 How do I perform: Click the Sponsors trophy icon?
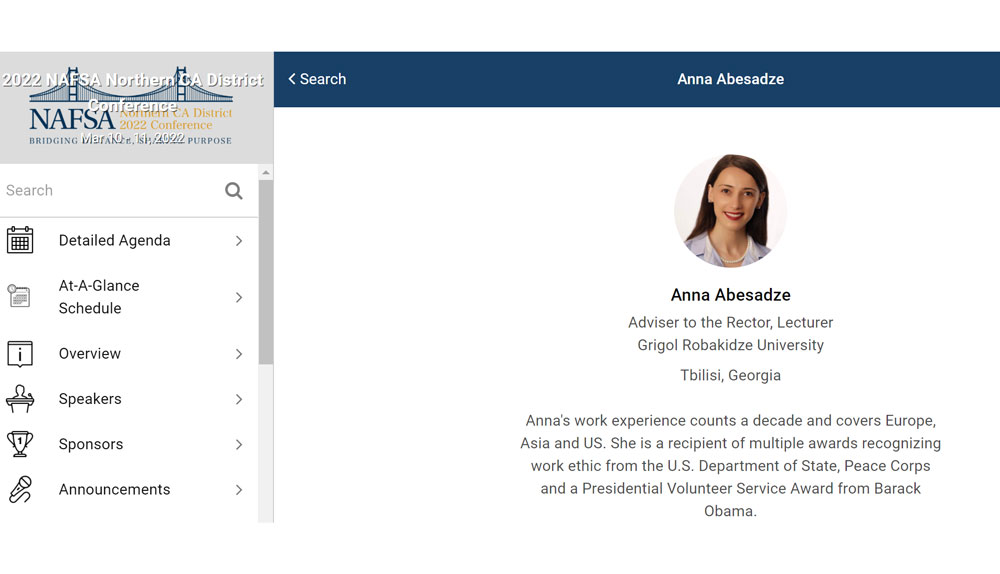20,444
